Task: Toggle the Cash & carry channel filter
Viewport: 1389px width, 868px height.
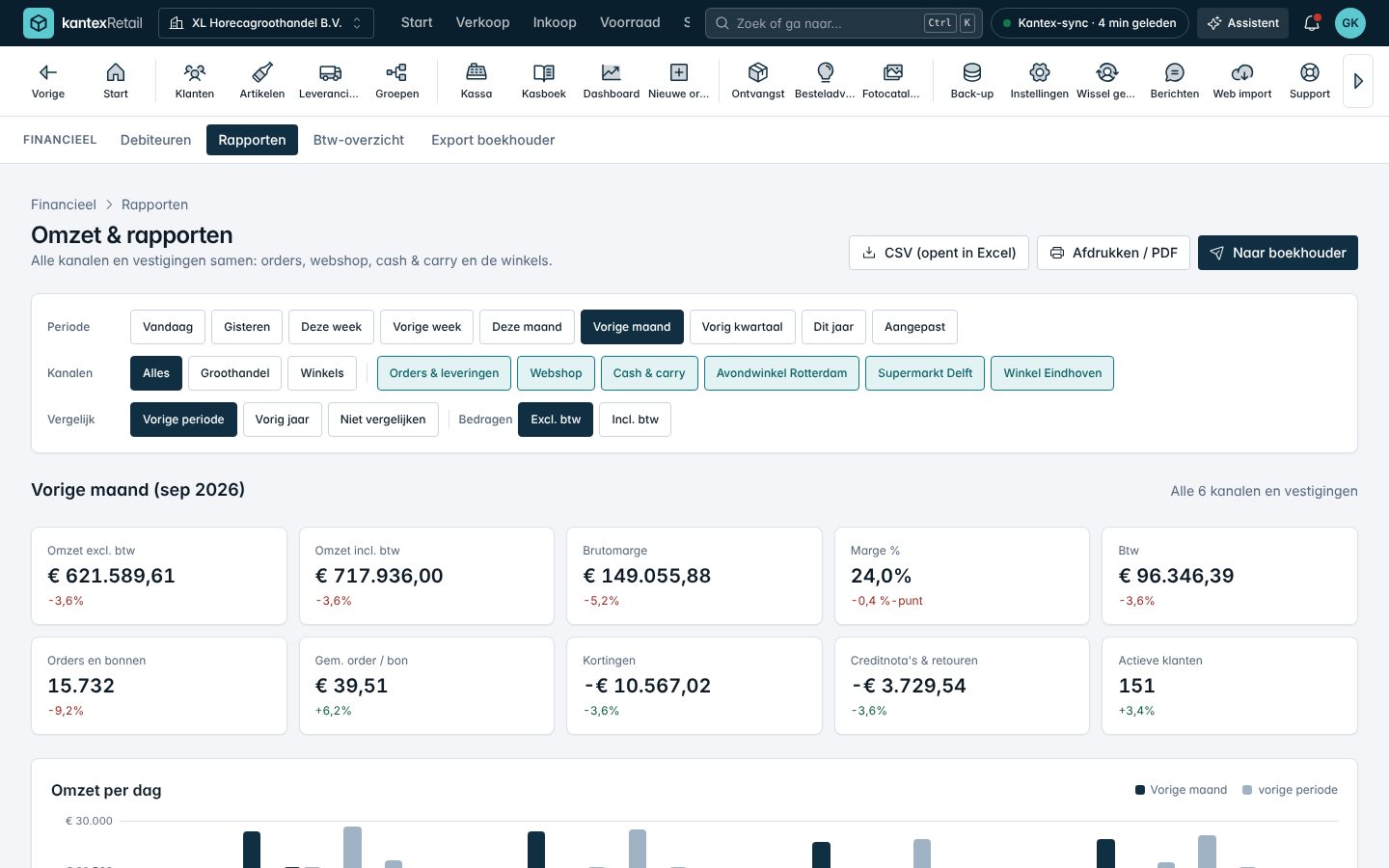Action: 649,373
